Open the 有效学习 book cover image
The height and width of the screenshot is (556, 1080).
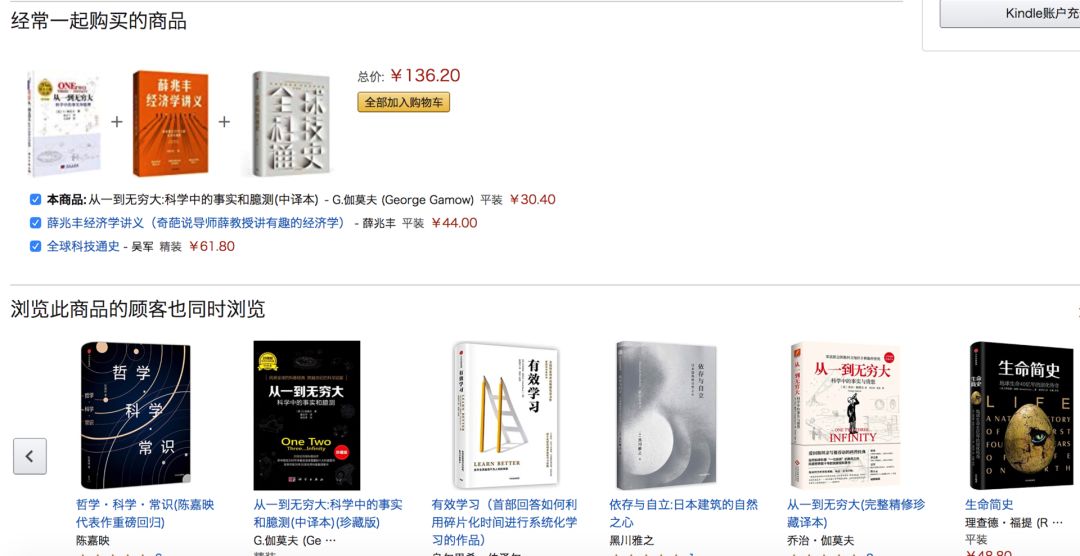point(506,415)
